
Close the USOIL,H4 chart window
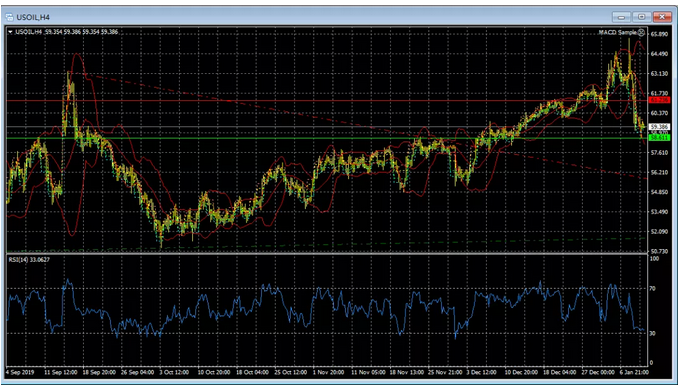click(662, 17)
